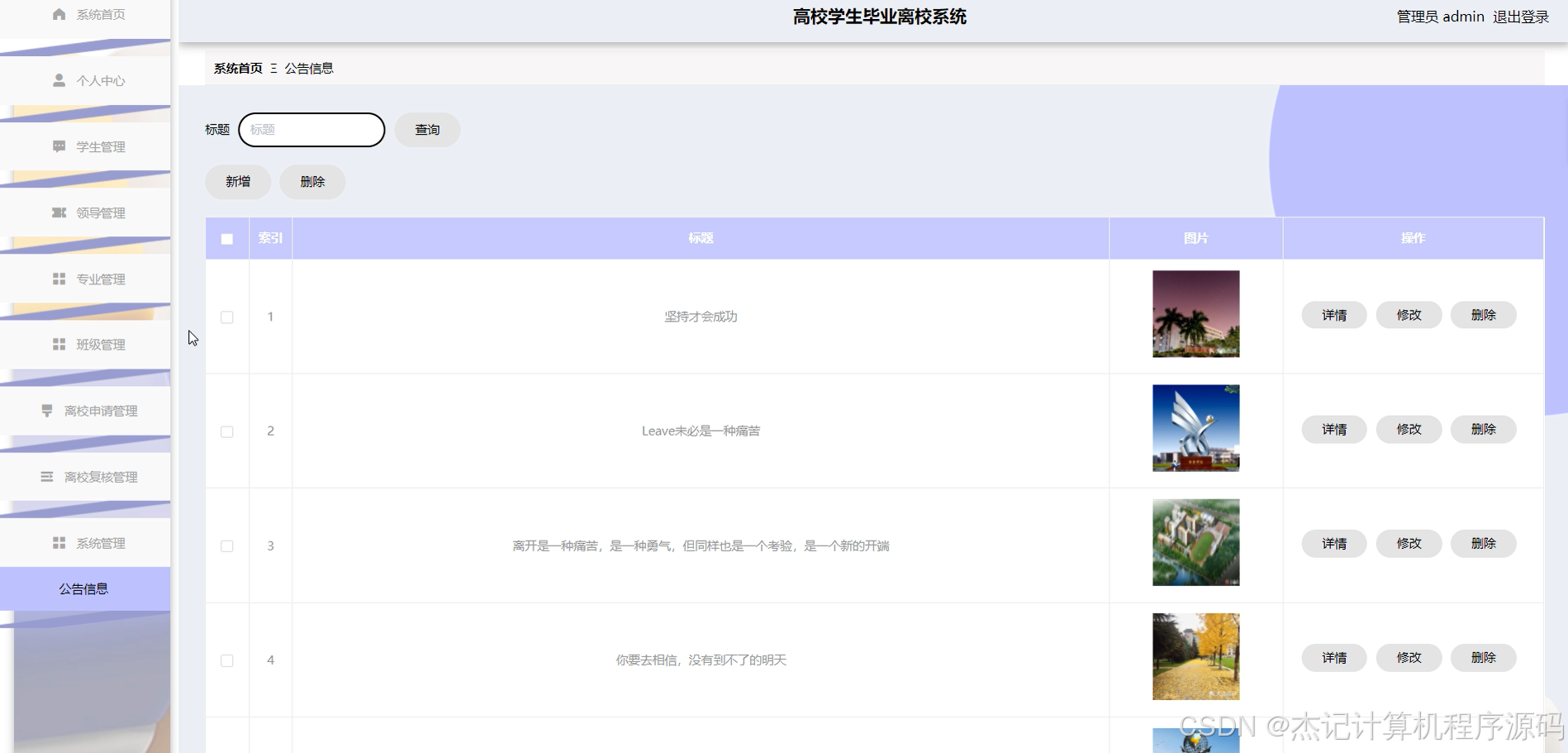Open 领导管理 menu

coord(86,212)
